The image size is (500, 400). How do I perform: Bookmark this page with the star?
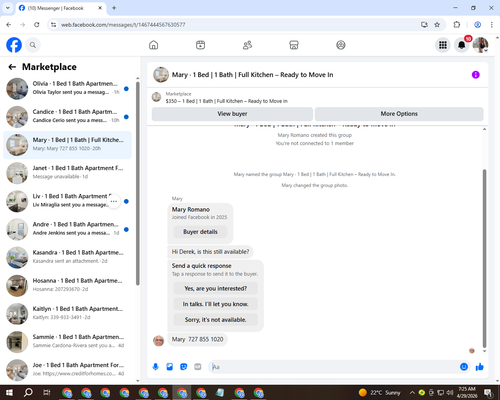[437, 25]
